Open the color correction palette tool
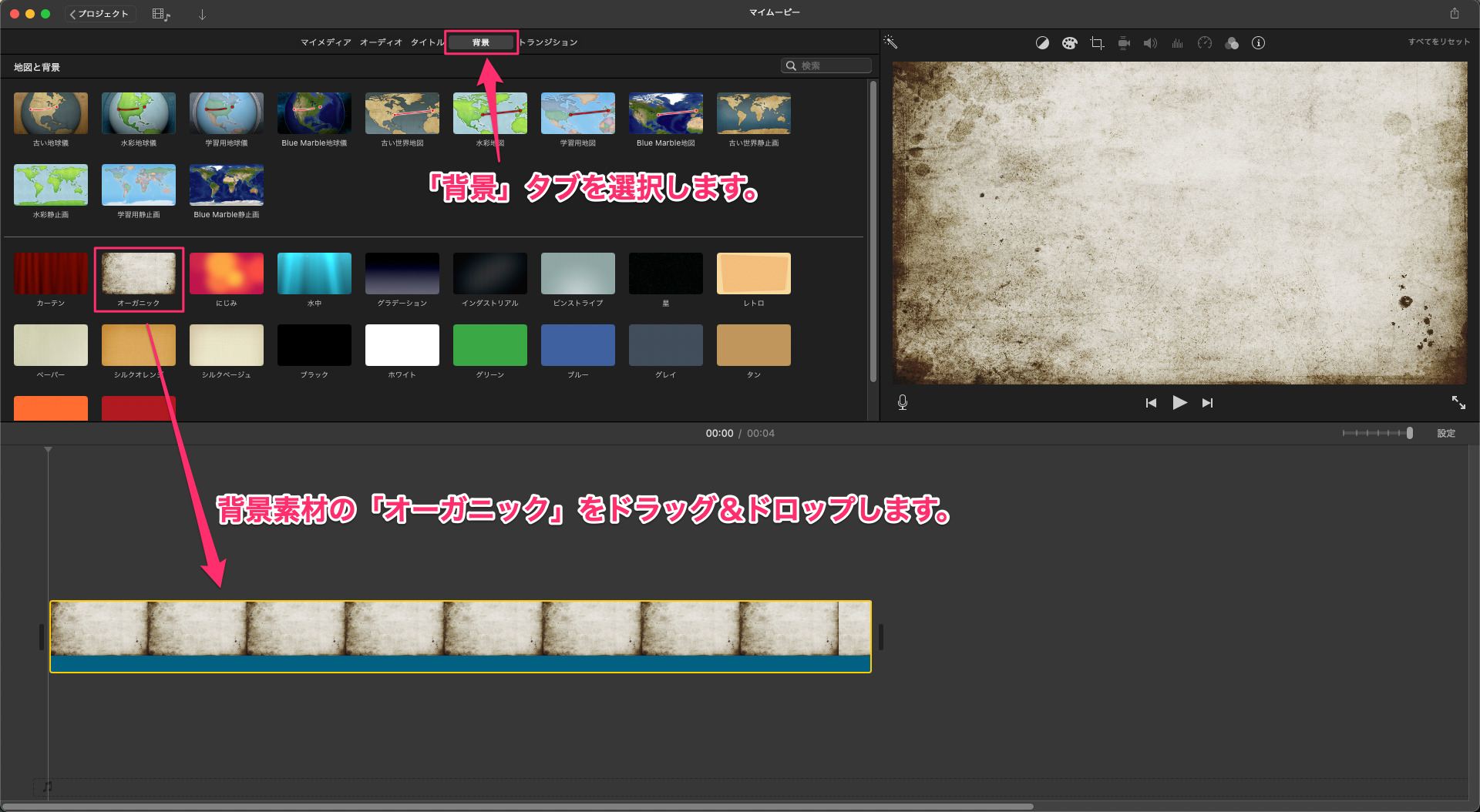Viewport: 1480px width, 812px height. point(1069,43)
